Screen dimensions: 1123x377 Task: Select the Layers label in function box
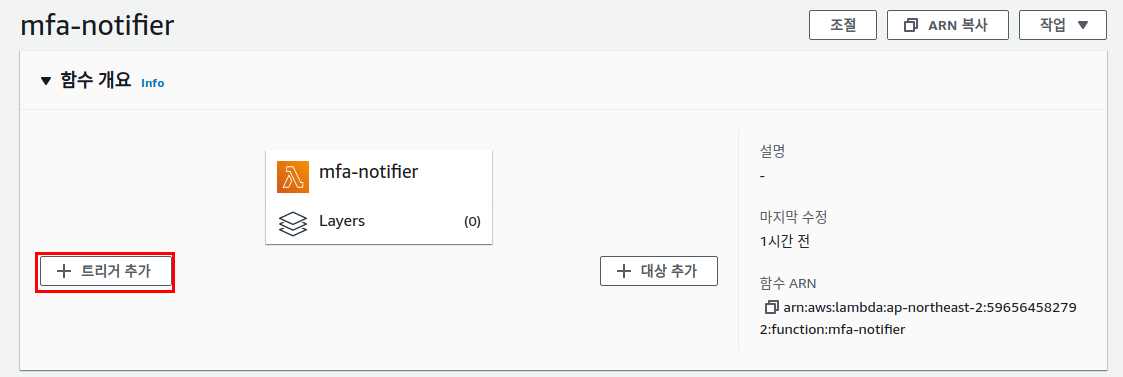[342, 221]
